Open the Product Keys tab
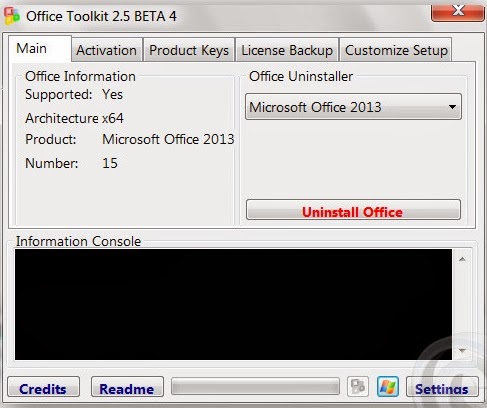 [189, 50]
